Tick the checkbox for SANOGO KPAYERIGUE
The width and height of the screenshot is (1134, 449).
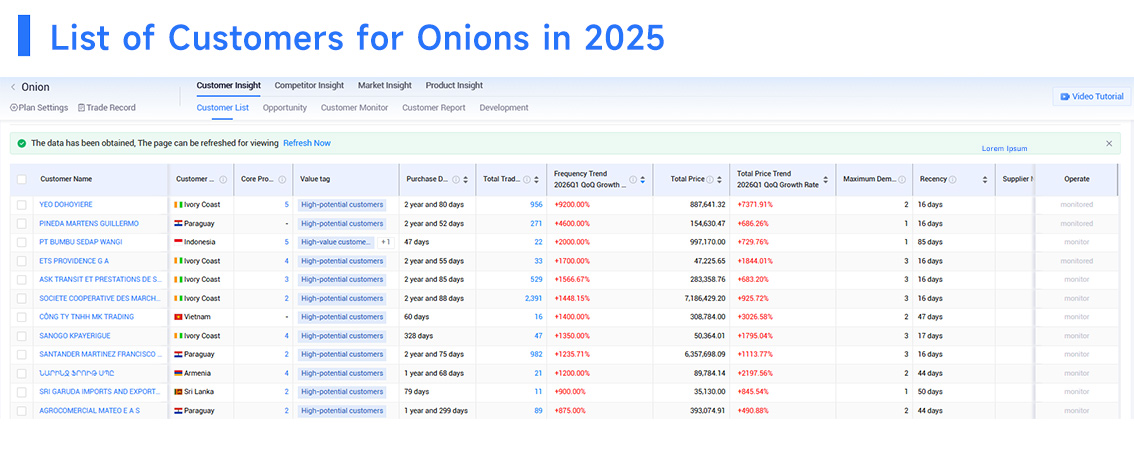[22, 335]
